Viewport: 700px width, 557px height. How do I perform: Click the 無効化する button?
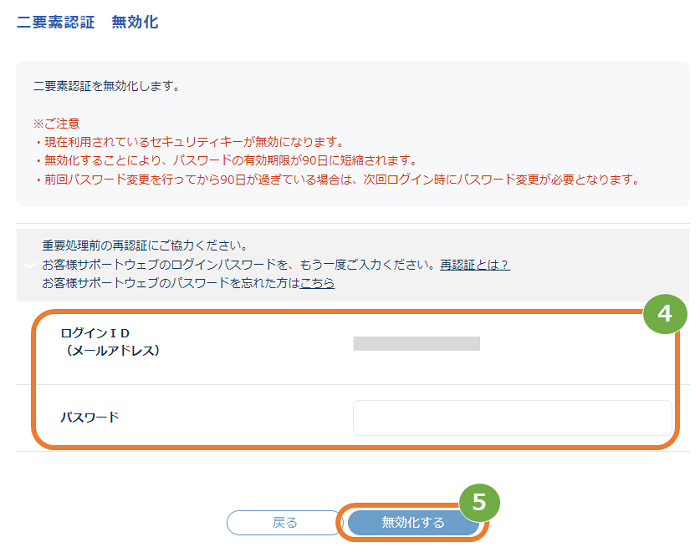point(413,522)
